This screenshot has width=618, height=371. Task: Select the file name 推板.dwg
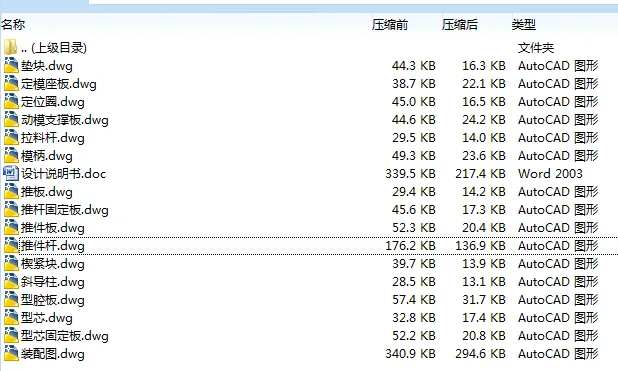(47, 192)
